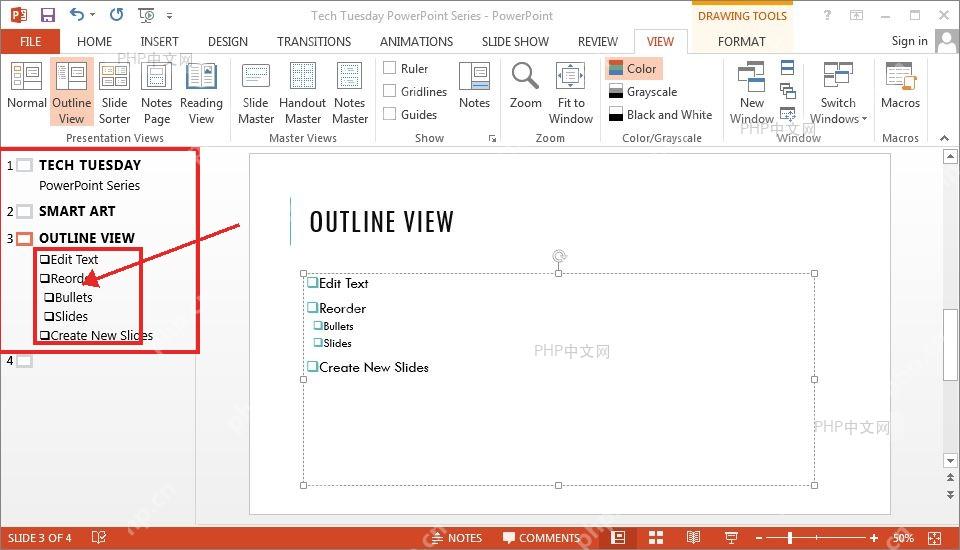Open the DESIGN tab

pos(228,42)
